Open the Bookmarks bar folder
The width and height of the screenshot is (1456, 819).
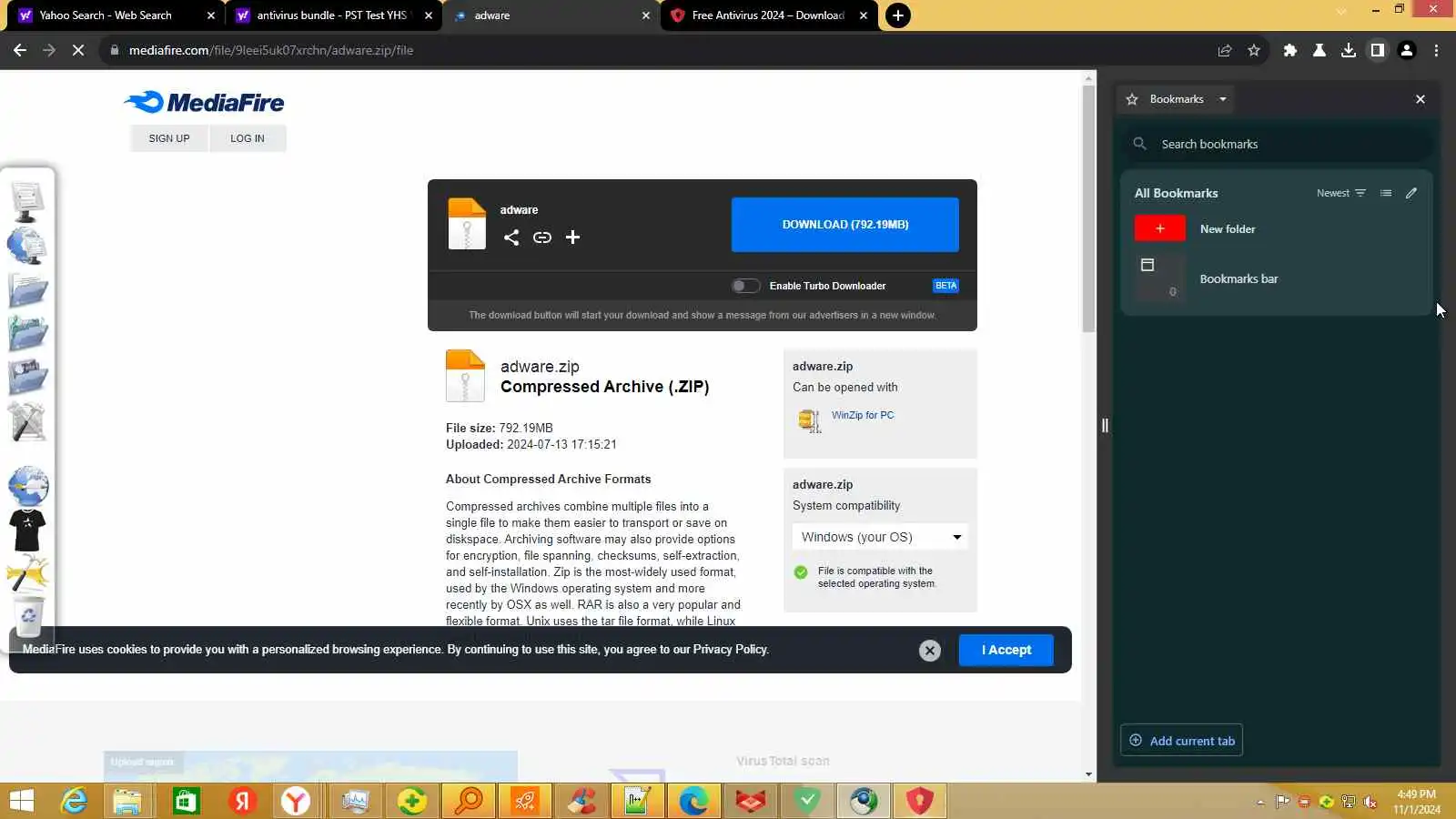click(x=1276, y=278)
